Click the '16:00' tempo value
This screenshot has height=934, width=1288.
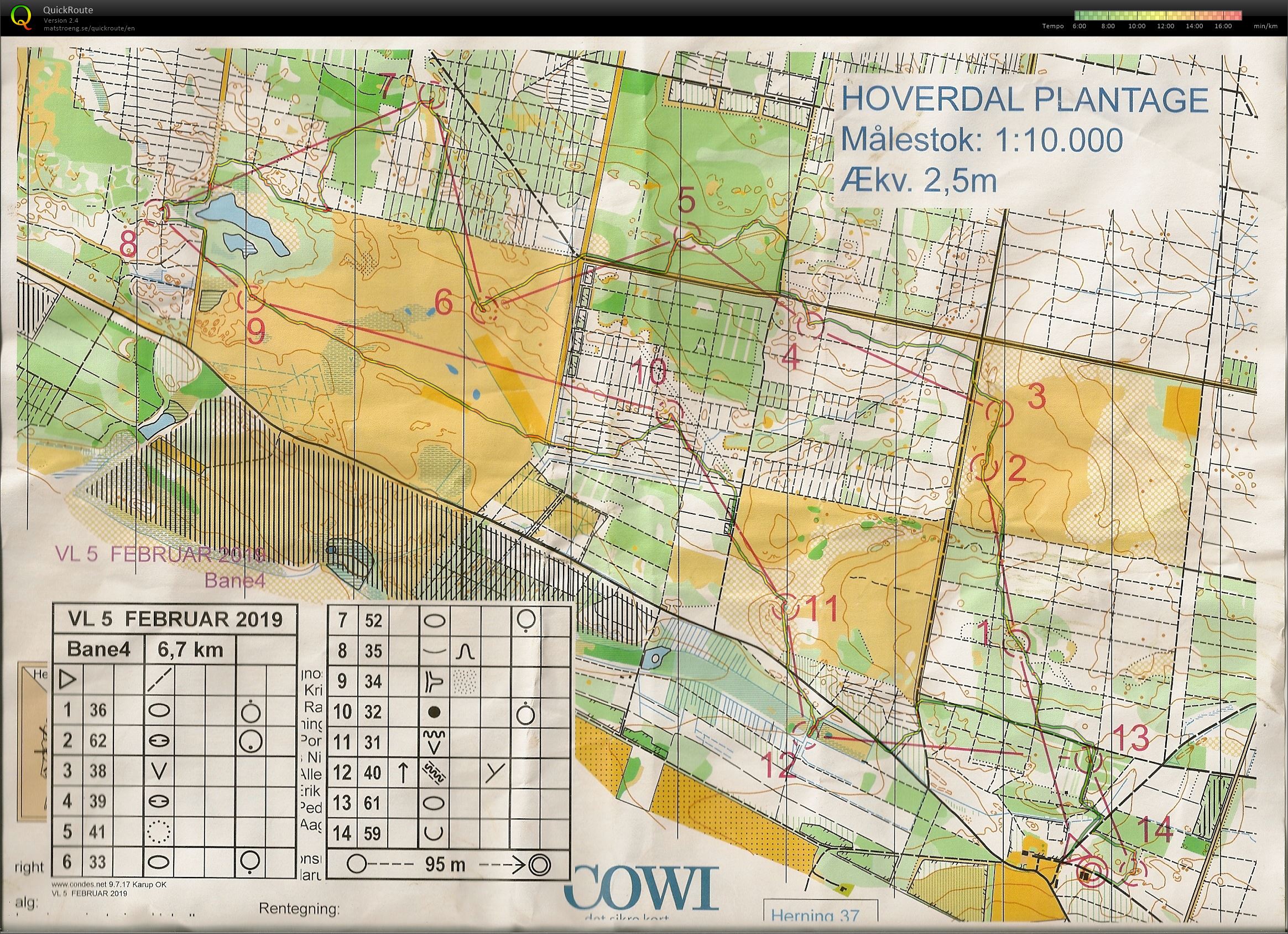[x=1223, y=26]
